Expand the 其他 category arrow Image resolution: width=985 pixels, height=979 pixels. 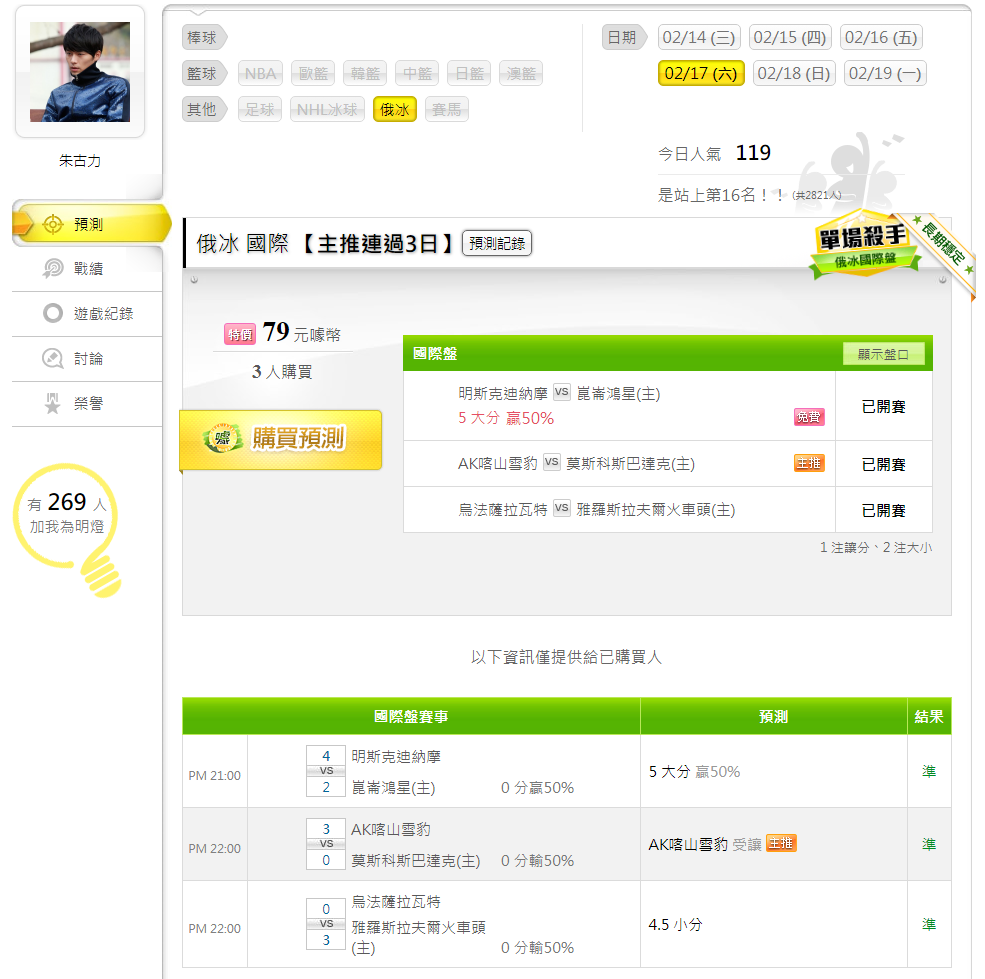coord(204,109)
